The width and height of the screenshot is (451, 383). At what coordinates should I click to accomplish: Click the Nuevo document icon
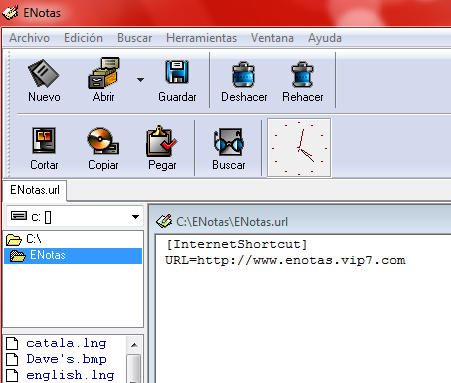(44, 73)
